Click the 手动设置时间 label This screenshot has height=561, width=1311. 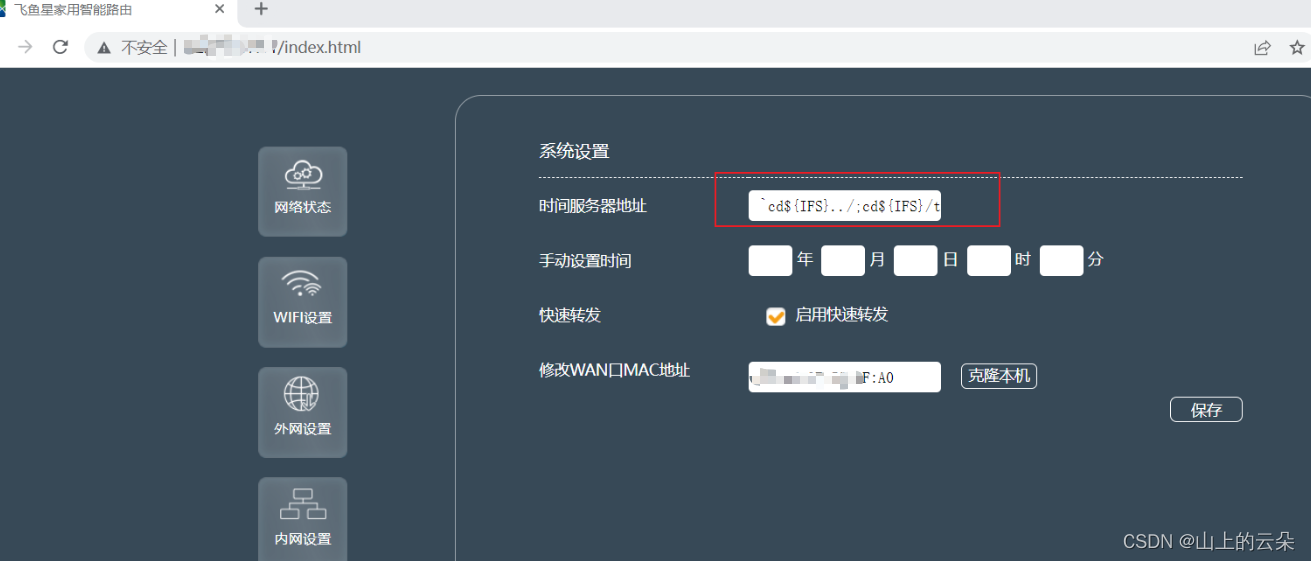pyautogui.click(x=585, y=261)
